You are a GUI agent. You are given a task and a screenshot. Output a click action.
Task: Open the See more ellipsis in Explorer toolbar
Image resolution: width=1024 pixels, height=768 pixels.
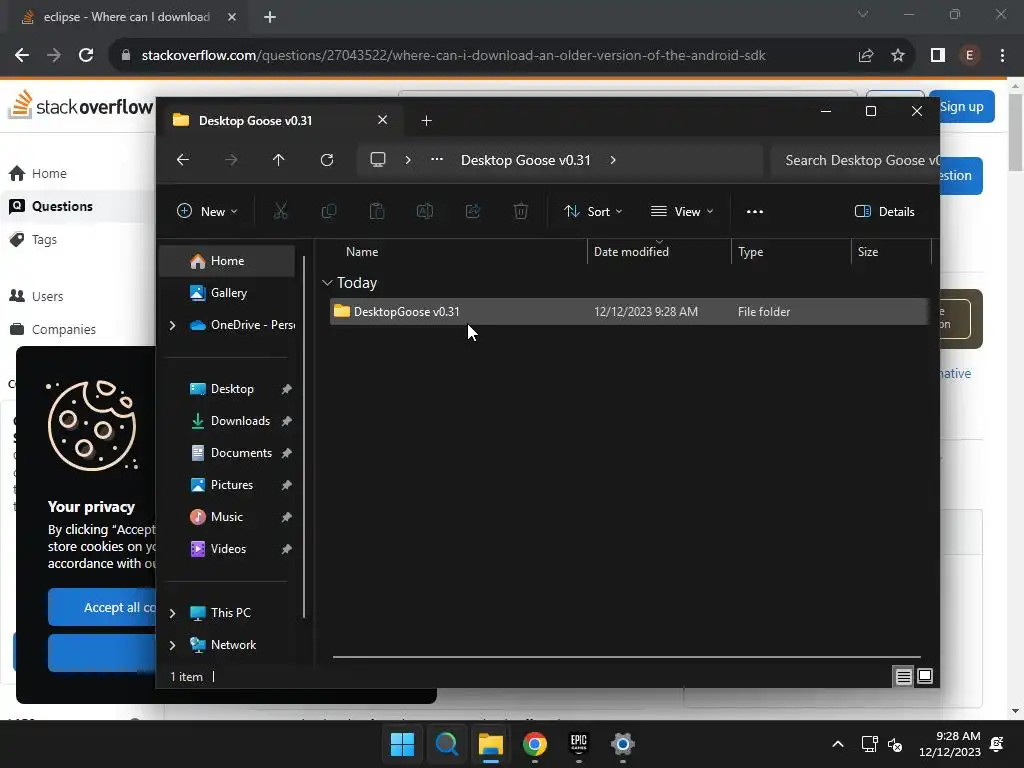pyautogui.click(x=754, y=212)
